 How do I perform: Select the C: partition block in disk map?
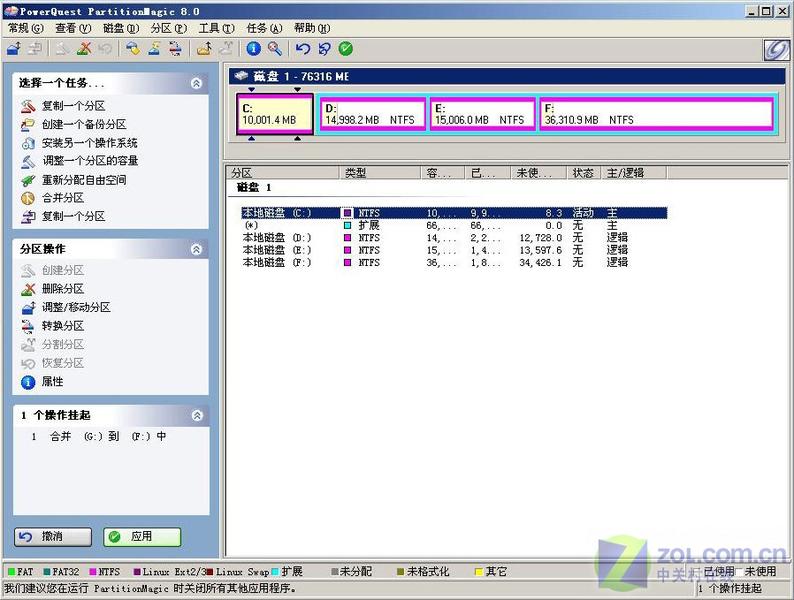pos(275,114)
